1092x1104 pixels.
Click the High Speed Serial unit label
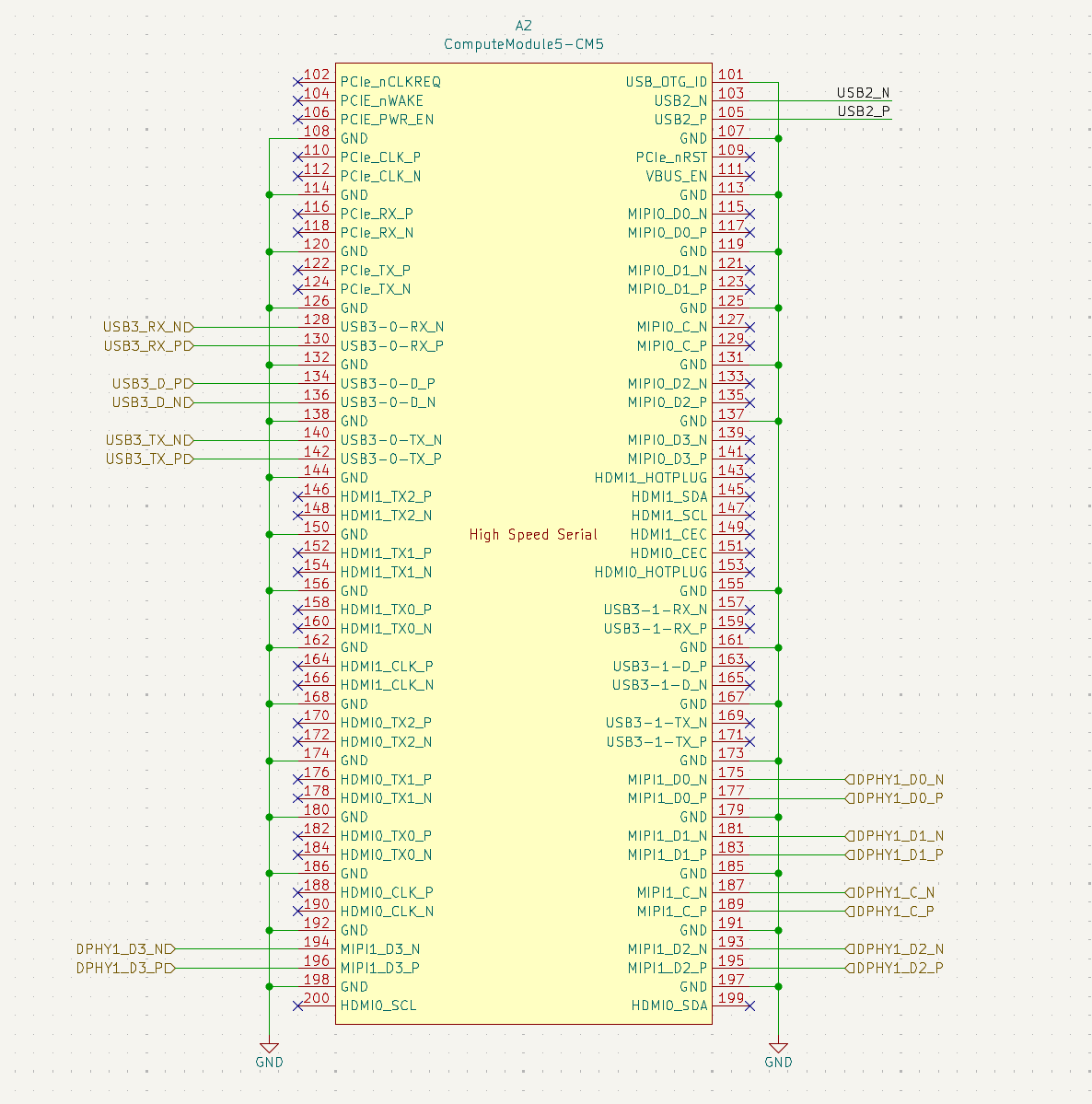[533, 534]
